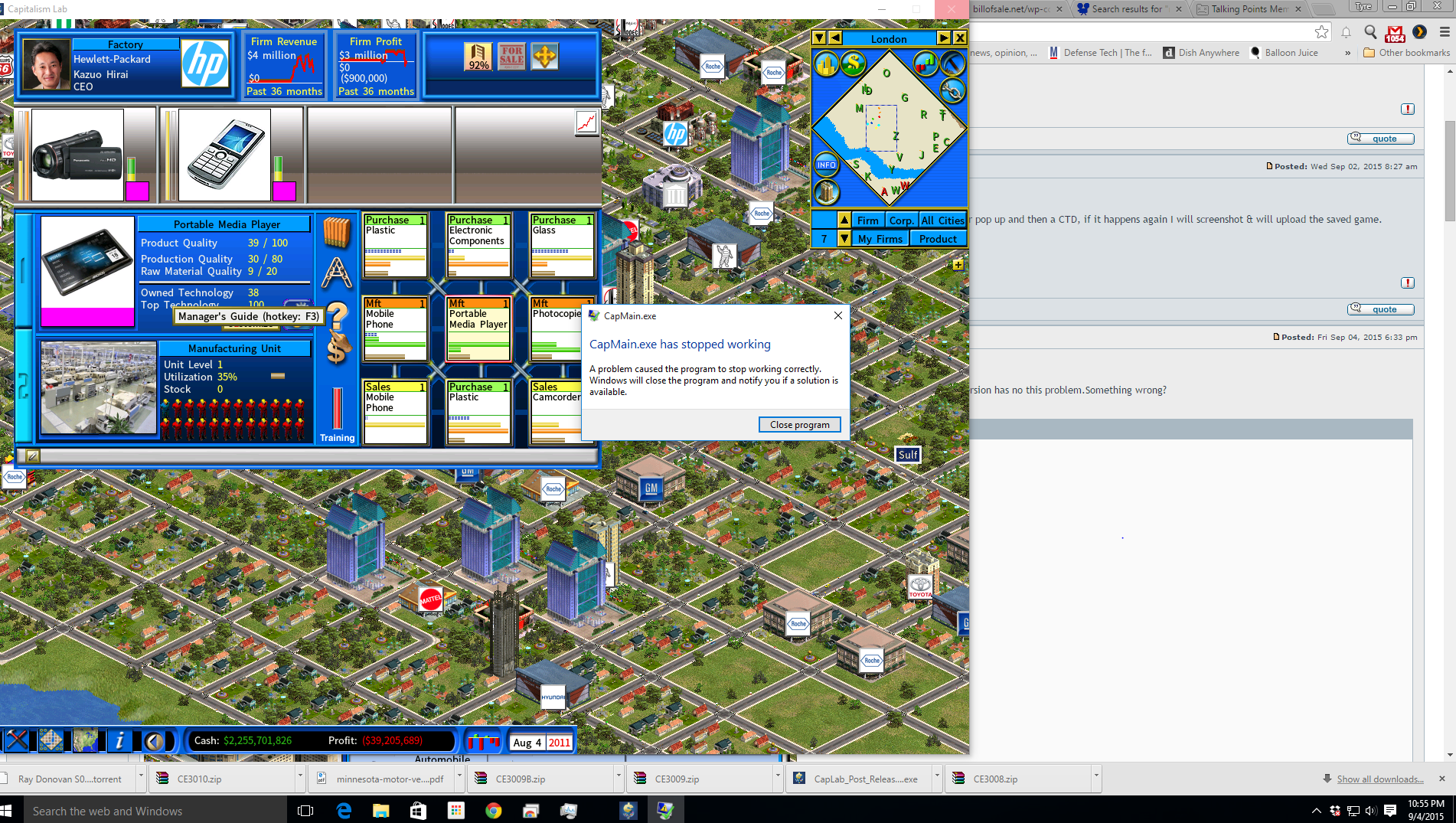
Task: Click the minimap list down arrow
Action: [x=844, y=239]
